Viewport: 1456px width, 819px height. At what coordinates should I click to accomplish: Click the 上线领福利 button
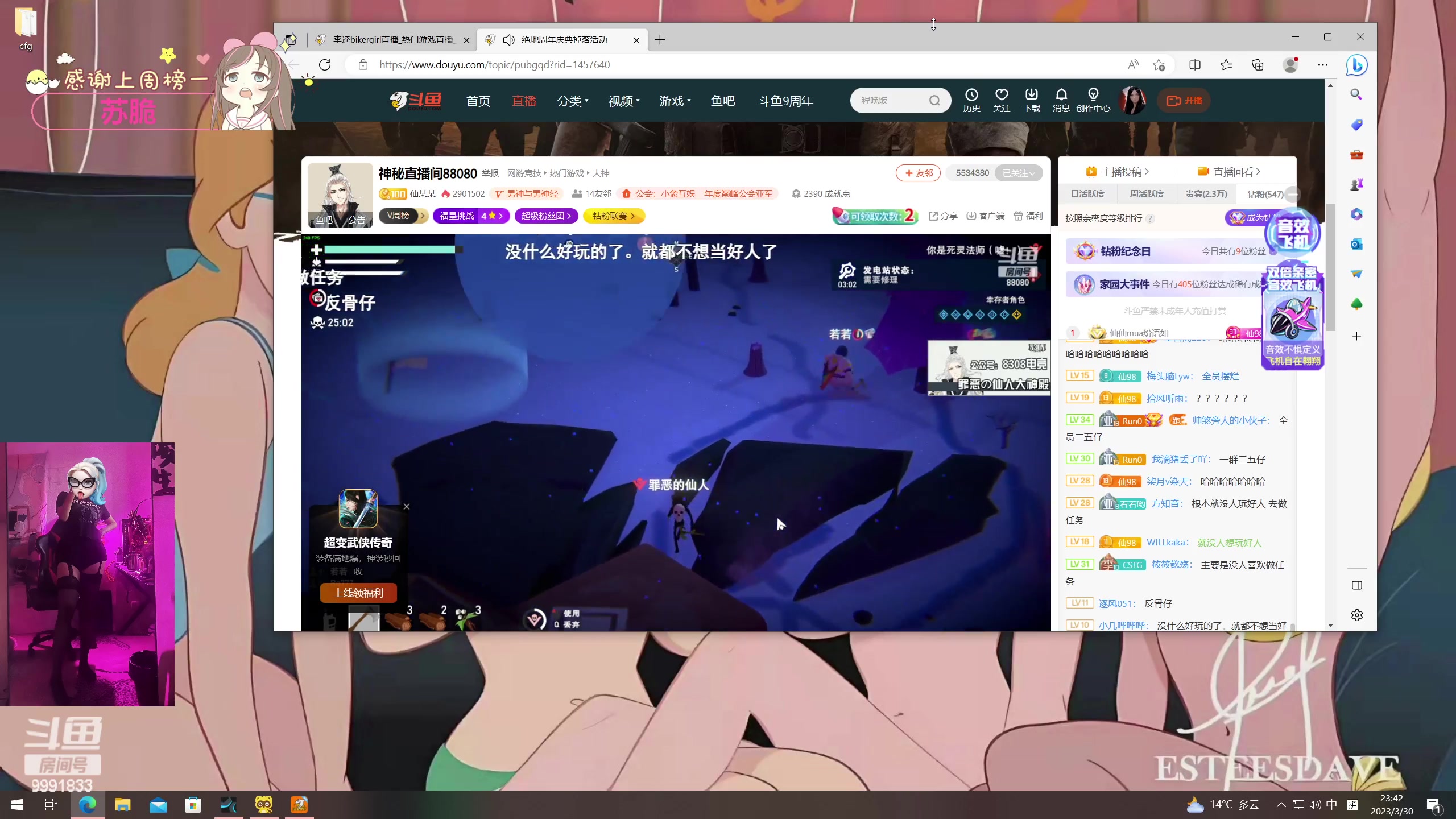coord(358,593)
